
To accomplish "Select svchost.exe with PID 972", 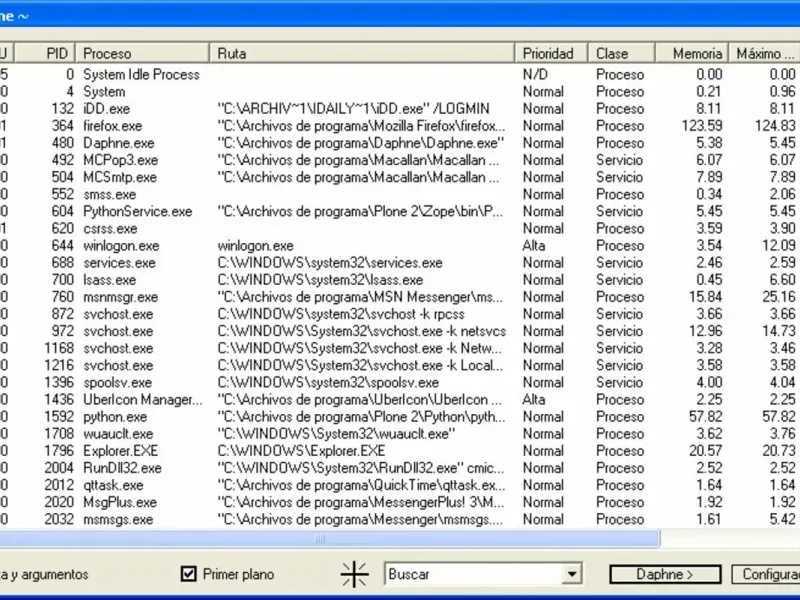I will pos(118,331).
